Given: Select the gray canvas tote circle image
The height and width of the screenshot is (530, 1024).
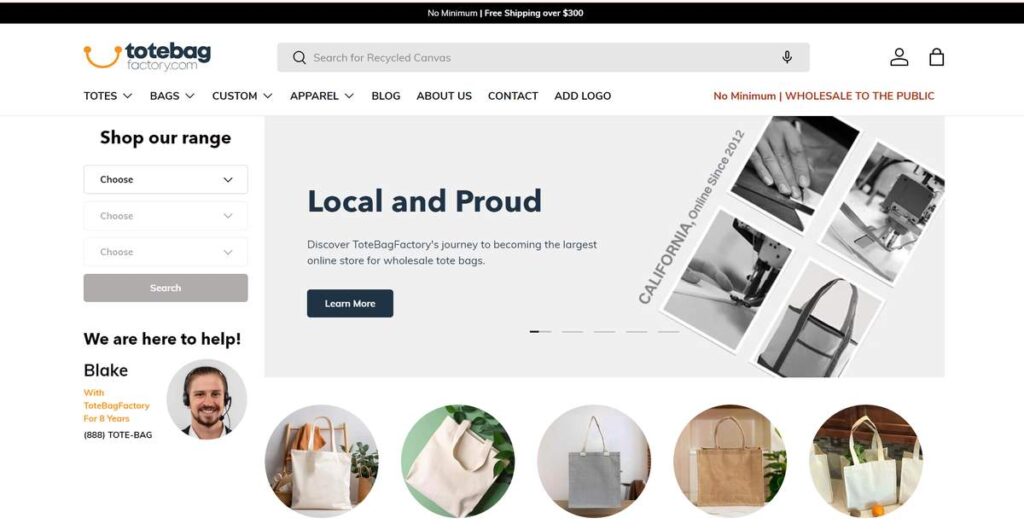Looking at the screenshot, I should [594, 461].
